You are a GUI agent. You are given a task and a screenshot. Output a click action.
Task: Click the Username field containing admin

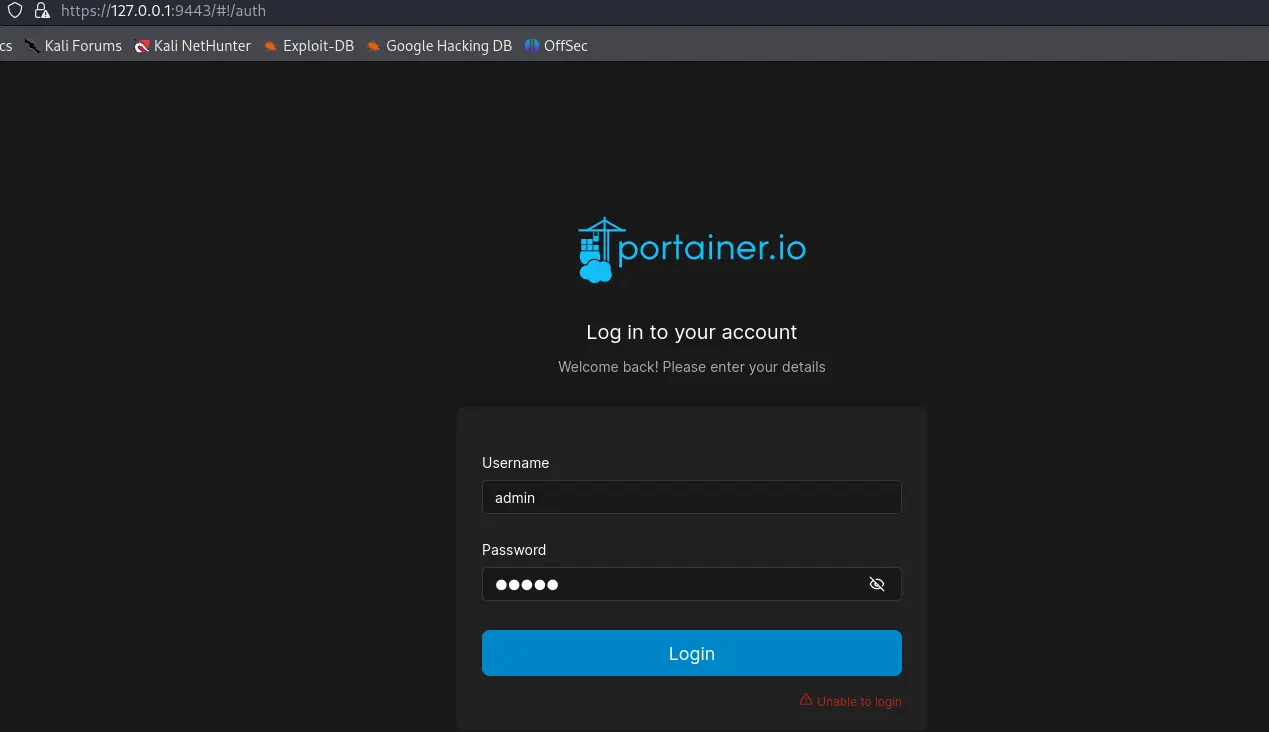692,497
